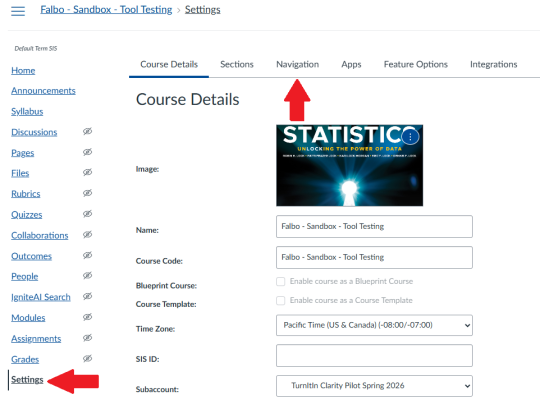Click the Settings breadcrumb link
The width and height of the screenshot is (540, 400).
click(x=202, y=10)
